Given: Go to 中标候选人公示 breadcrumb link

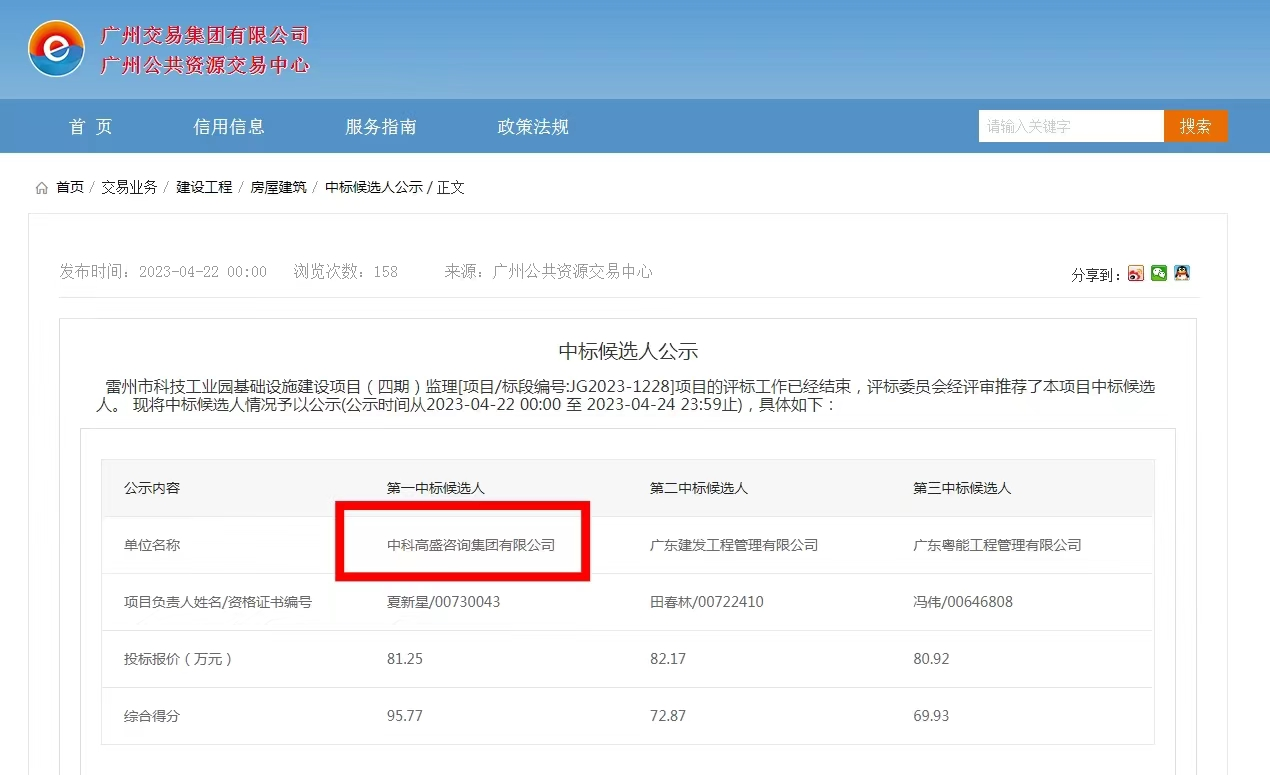Looking at the screenshot, I should pos(374,187).
